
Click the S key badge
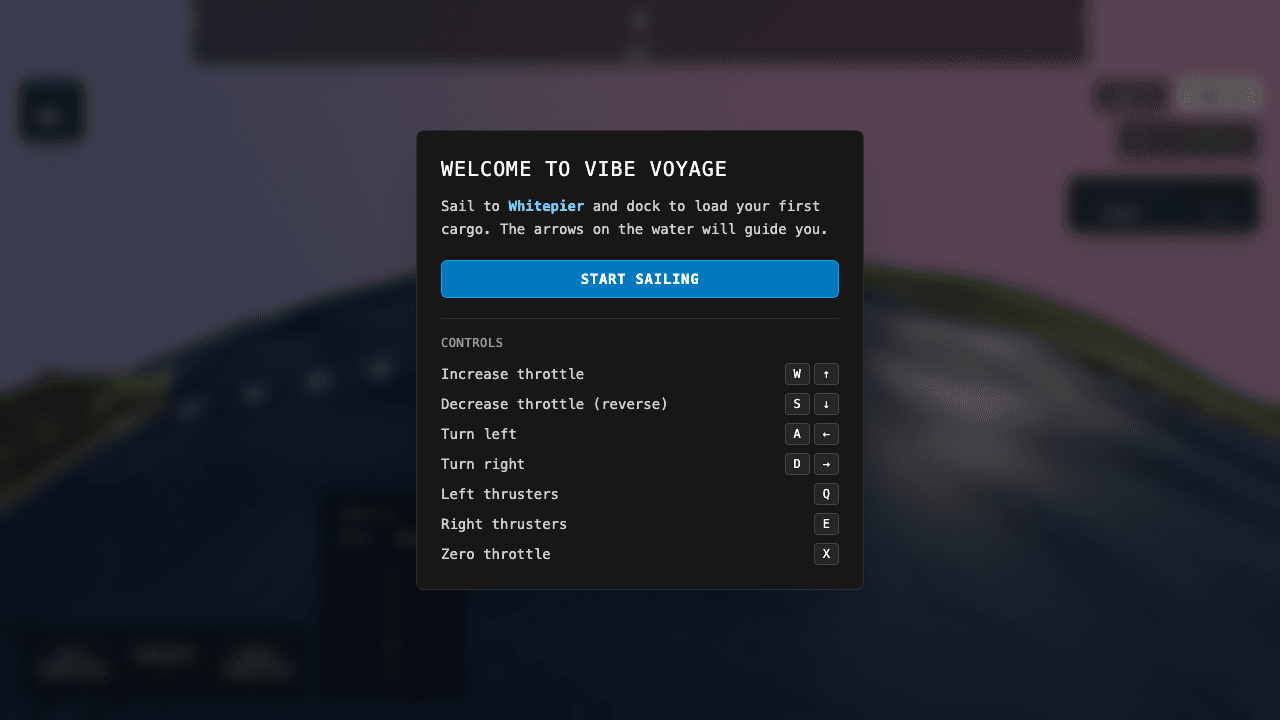[x=797, y=404]
